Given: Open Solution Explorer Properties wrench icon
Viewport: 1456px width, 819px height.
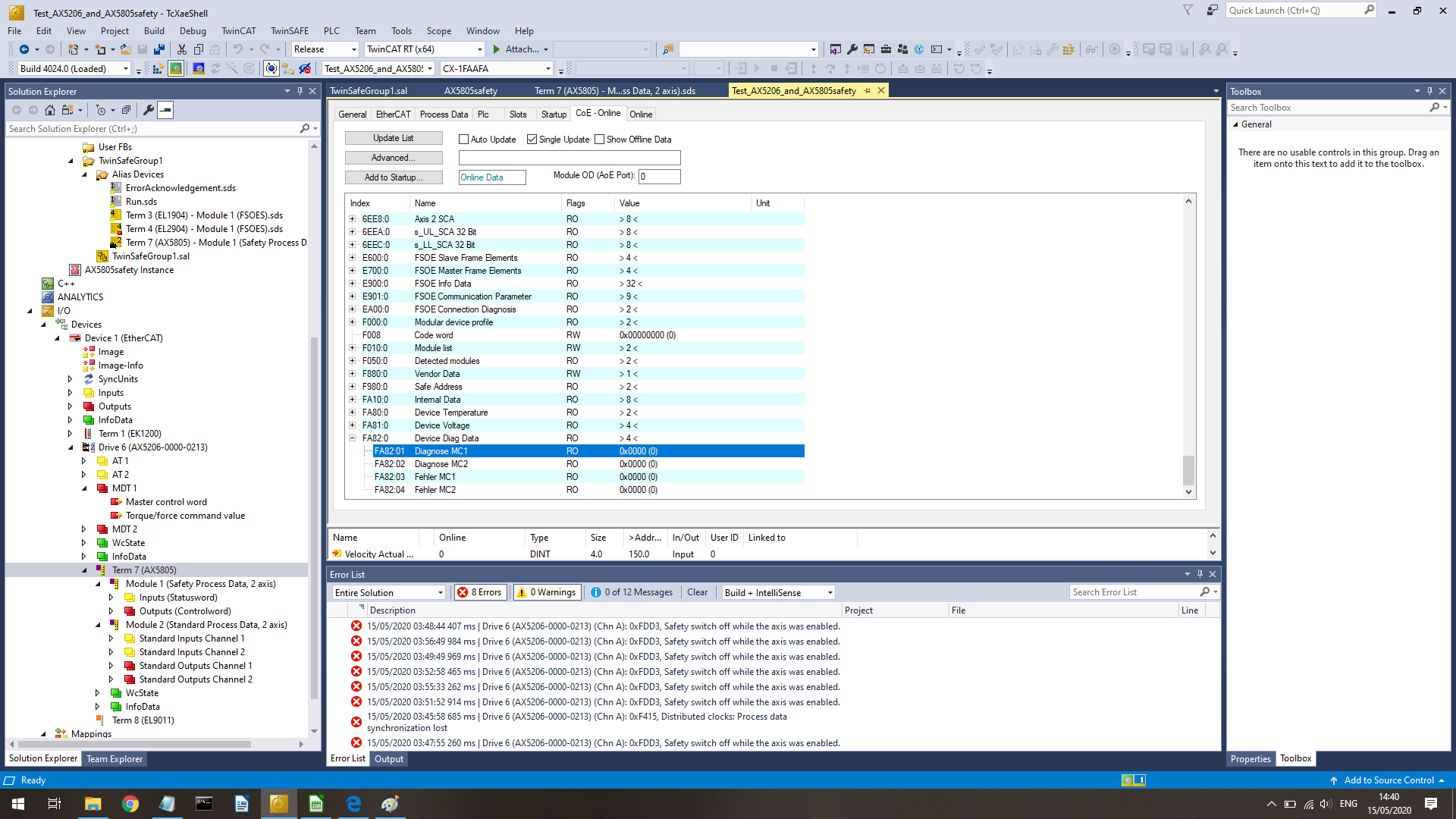Looking at the screenshot, I should (149, 110).
